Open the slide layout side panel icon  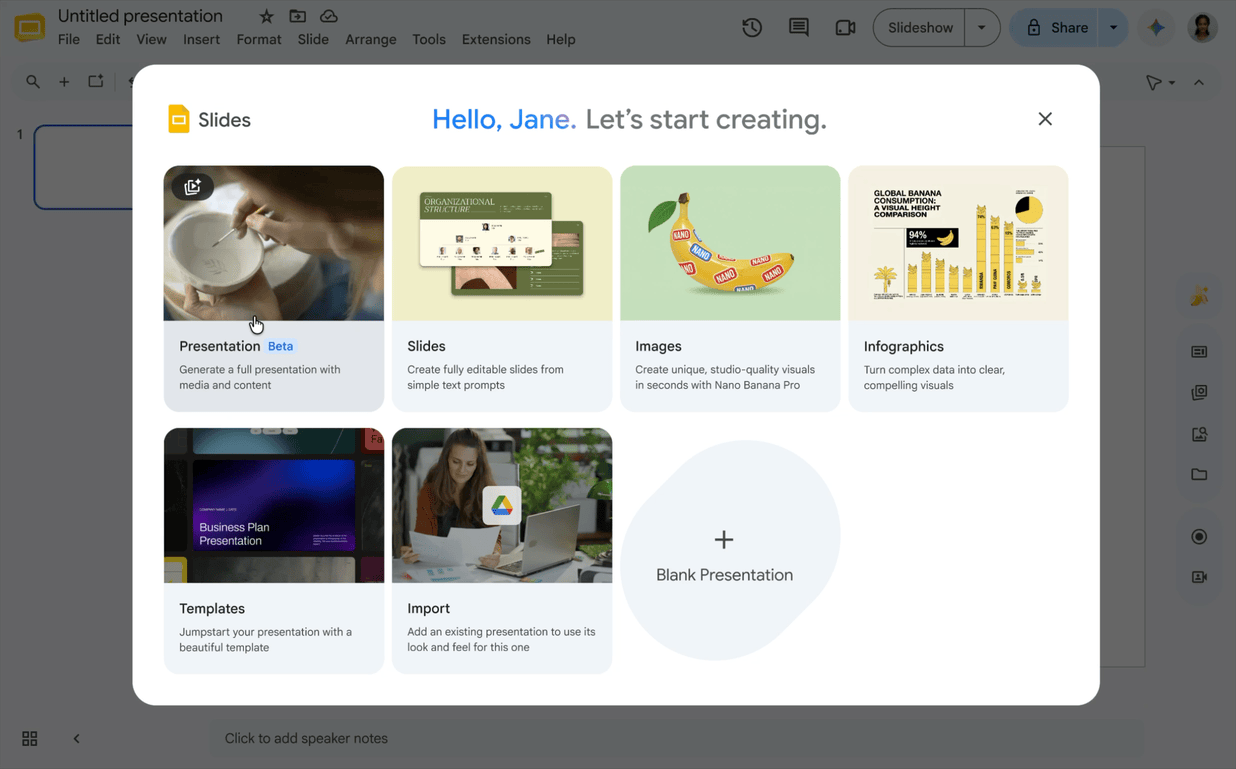(x=1199, y=352)
